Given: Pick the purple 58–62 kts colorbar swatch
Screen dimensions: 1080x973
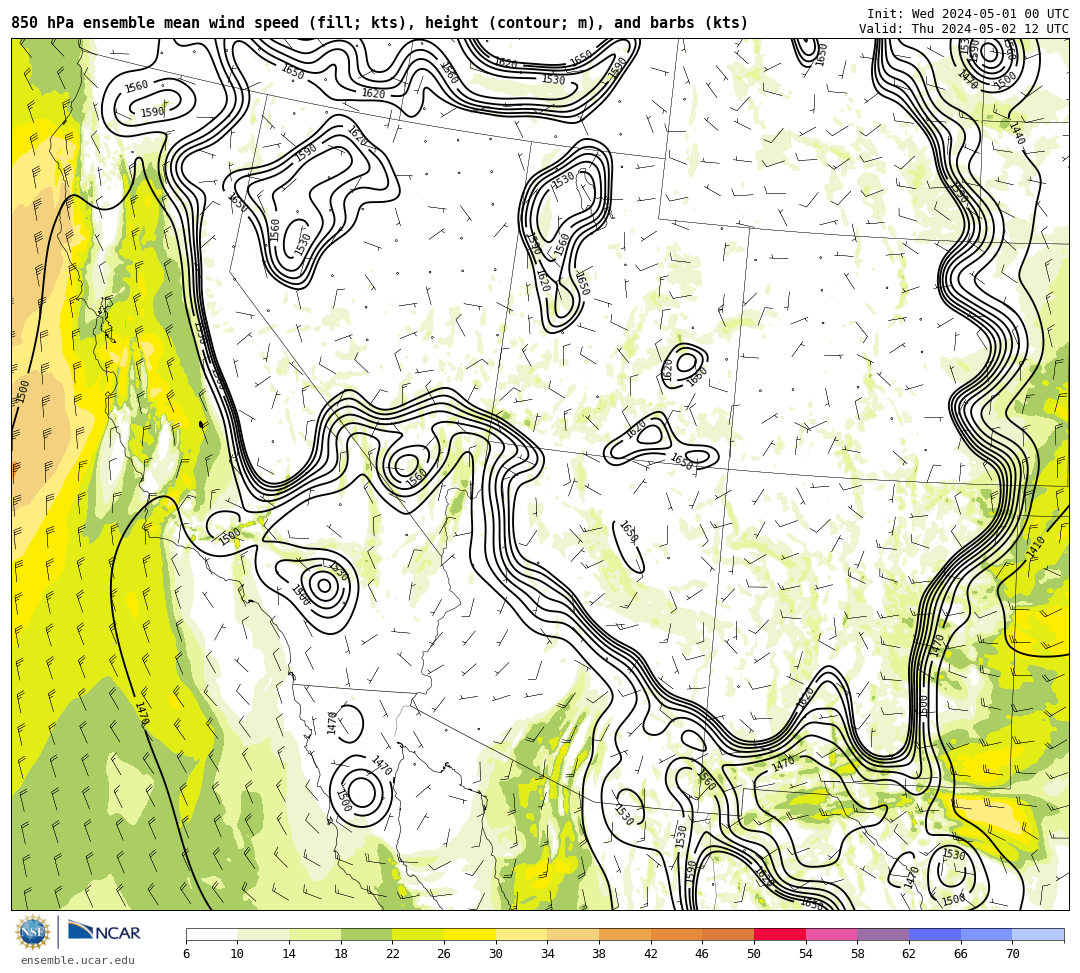Looking at the screenshot, I should [883, 934].
